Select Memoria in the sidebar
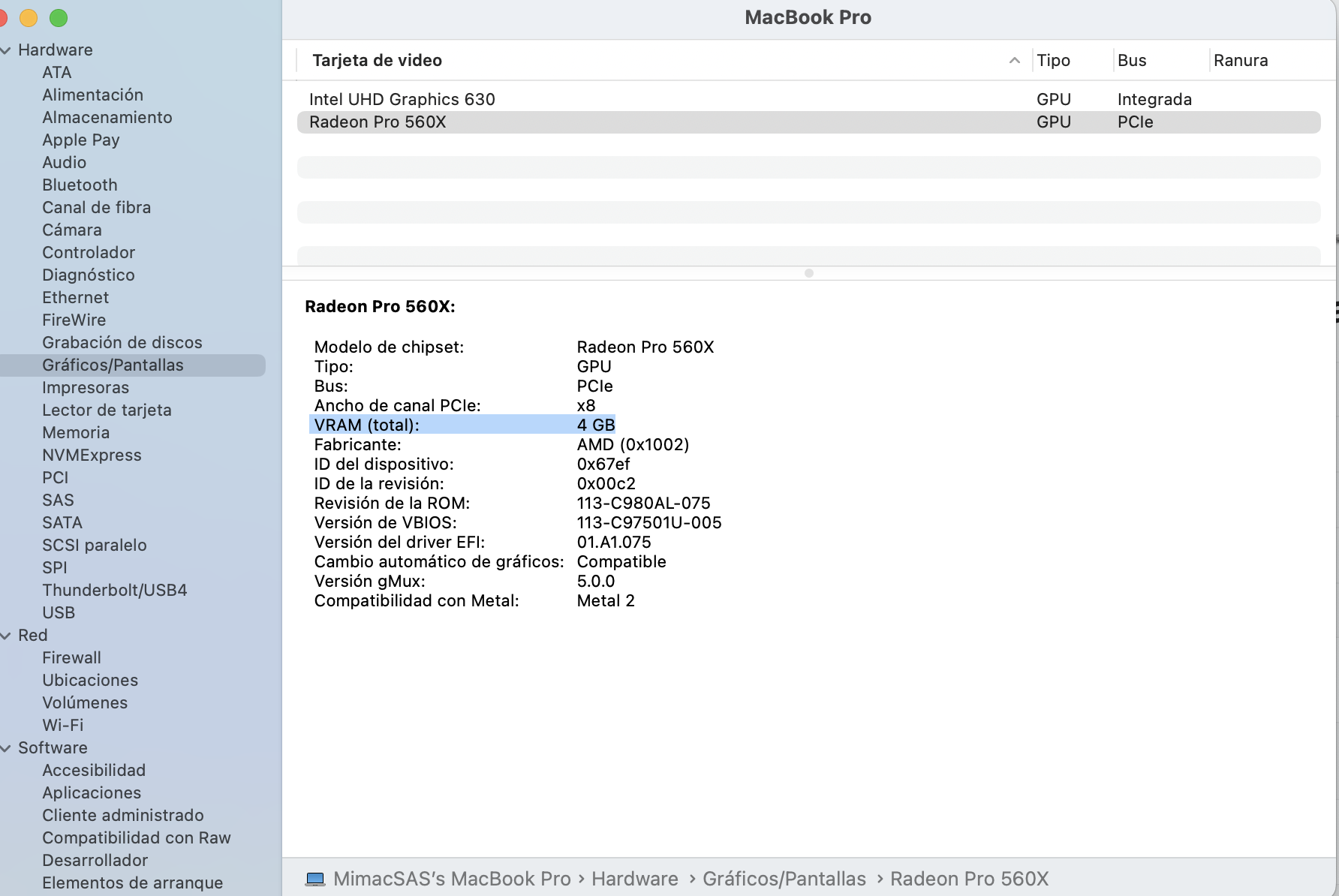 (x=76, y=433)
